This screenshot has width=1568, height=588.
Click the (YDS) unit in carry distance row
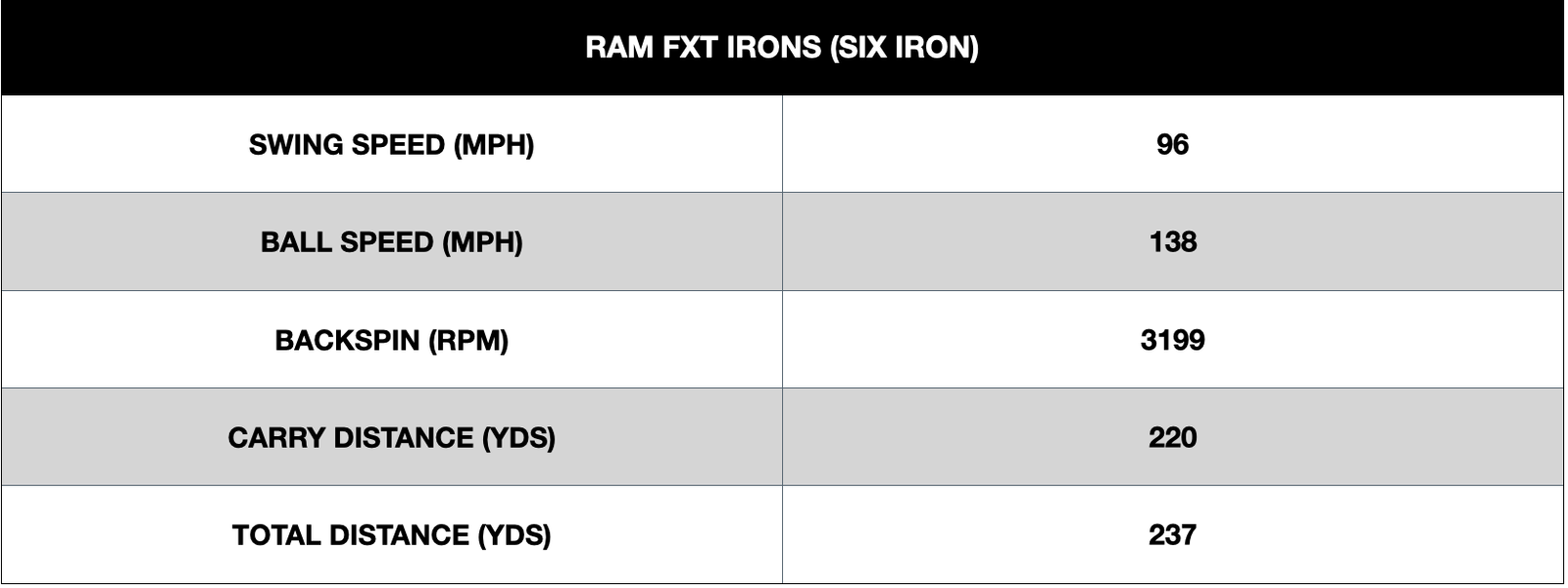pyautogui.click(x=518, y=437)
